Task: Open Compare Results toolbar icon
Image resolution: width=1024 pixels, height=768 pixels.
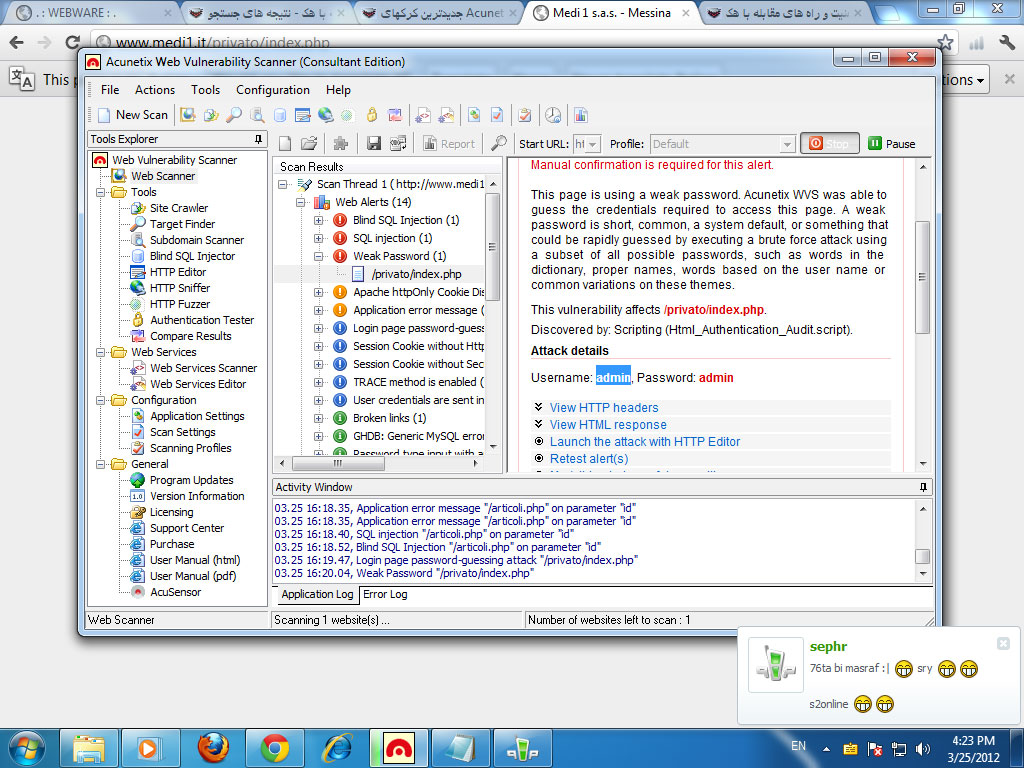Action: coord(395,115)
